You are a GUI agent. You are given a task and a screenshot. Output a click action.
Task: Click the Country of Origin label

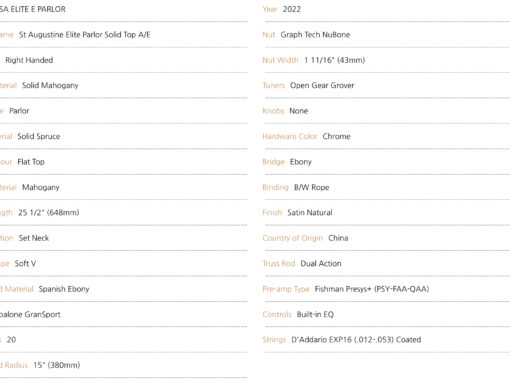(x=292, y=238)
